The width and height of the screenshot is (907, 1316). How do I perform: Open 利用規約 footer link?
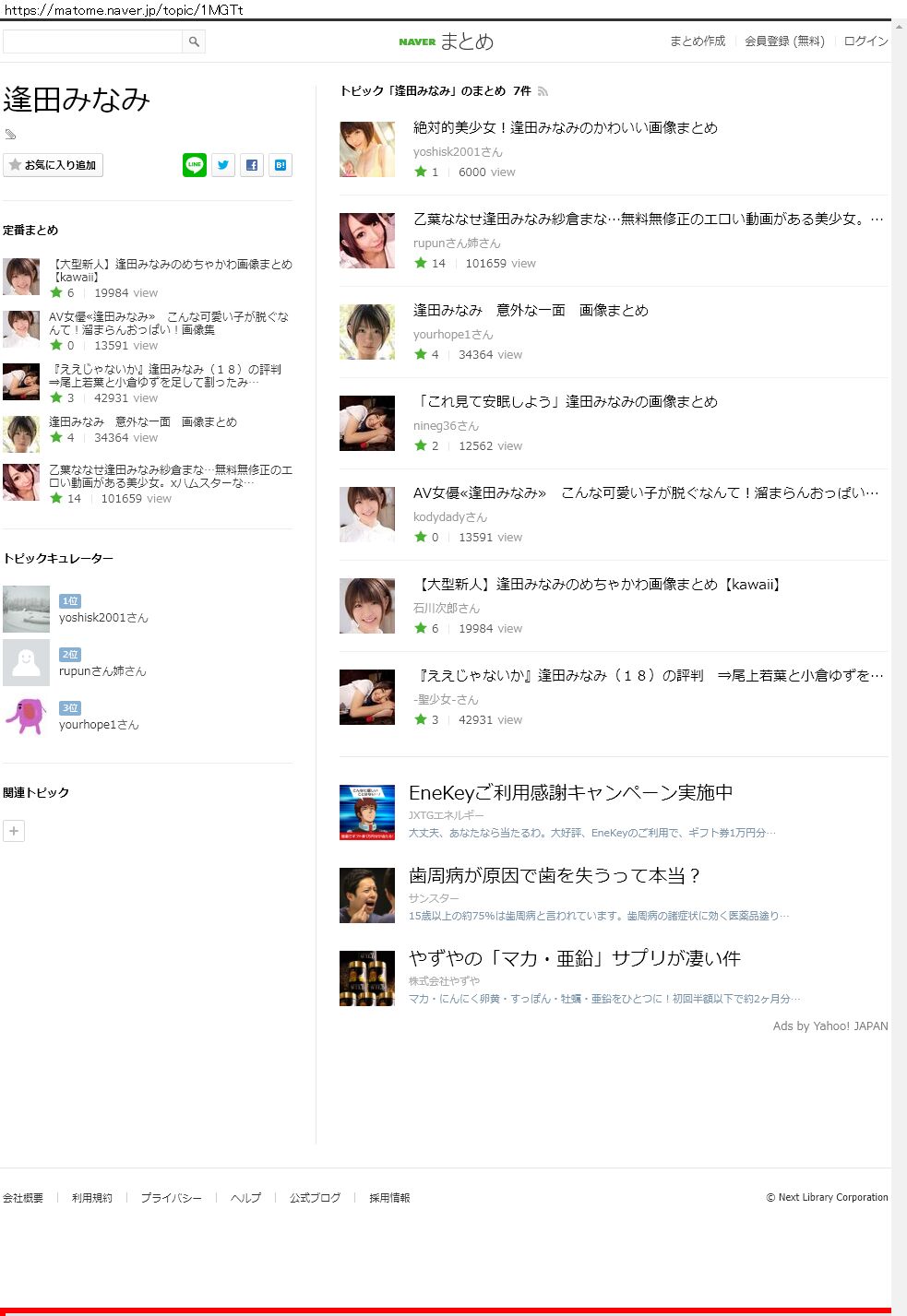(x=92, y=1198)
